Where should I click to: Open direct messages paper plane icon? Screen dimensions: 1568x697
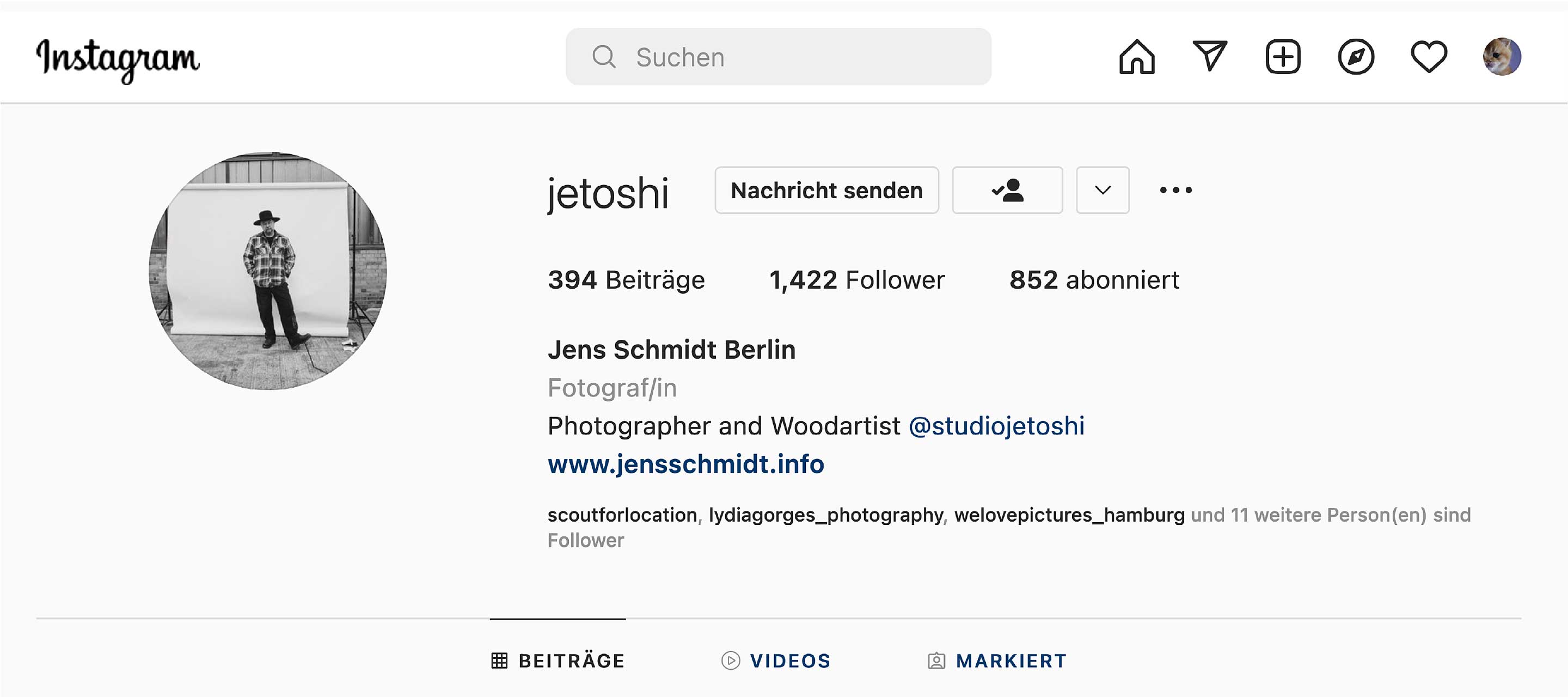pos(1209,57)
